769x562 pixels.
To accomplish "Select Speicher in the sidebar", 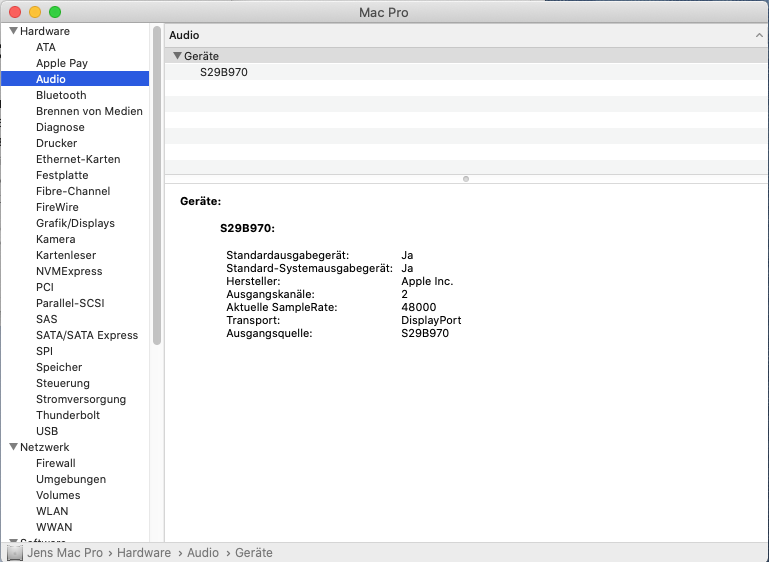I will tap(59, 367).
